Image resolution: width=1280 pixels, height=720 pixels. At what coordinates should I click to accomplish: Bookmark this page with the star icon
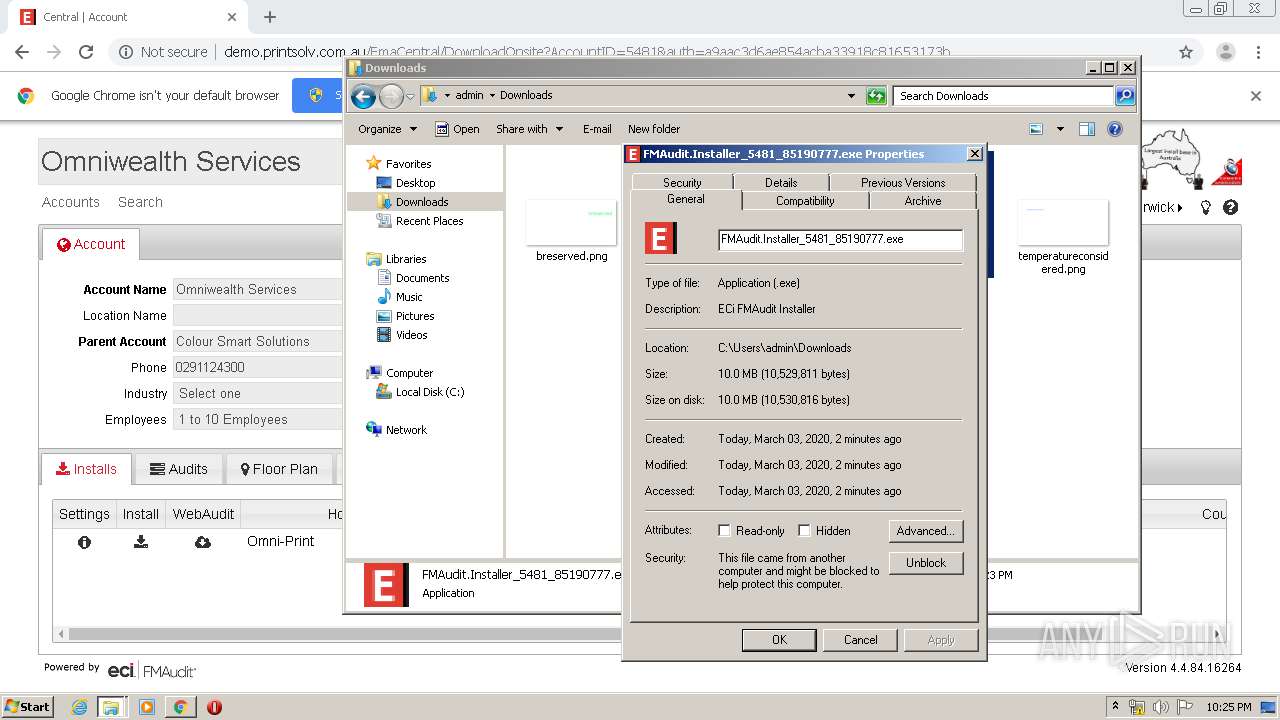click(1186, 52)
